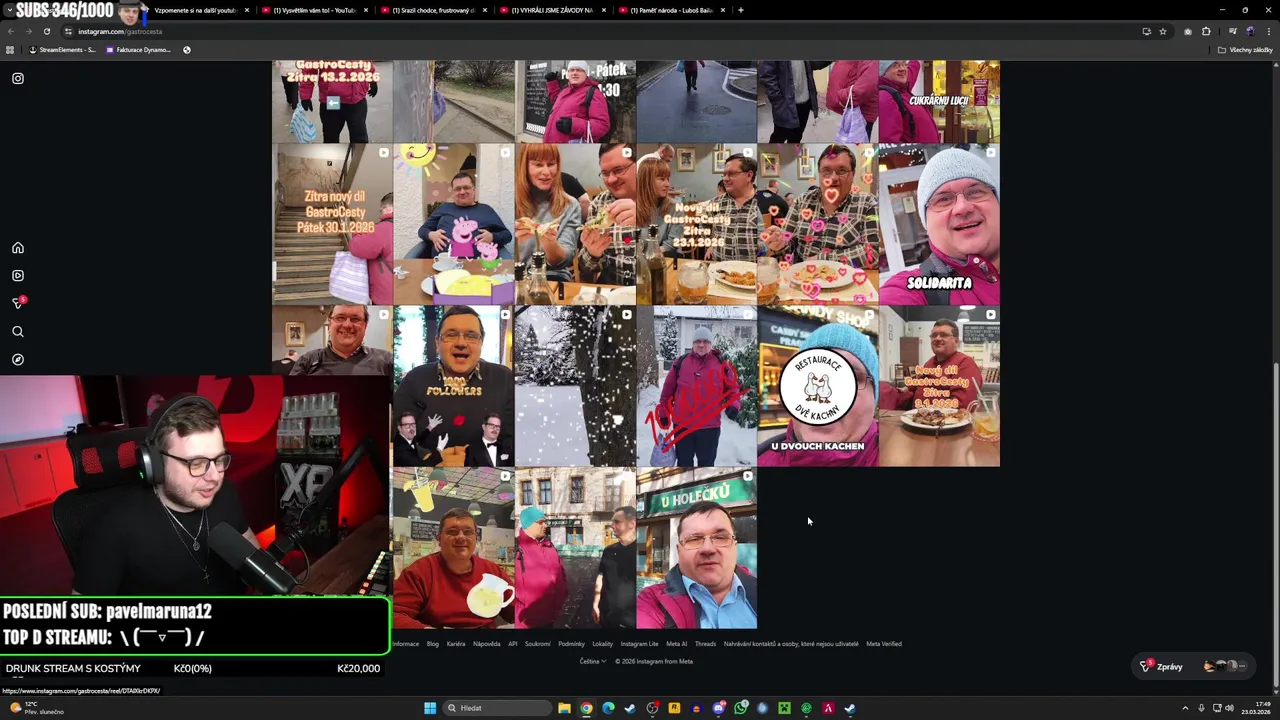The width and height of the screenshot is (1280, 720).
Task: Open Reels from the Instagram sidebar
Action: (18, 276)
